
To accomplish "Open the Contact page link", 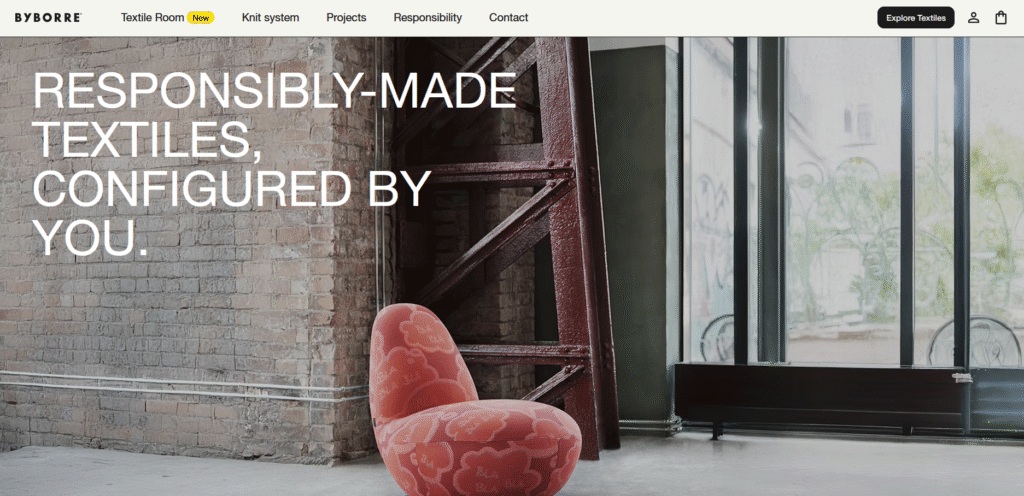I will [x=509, y=18].
